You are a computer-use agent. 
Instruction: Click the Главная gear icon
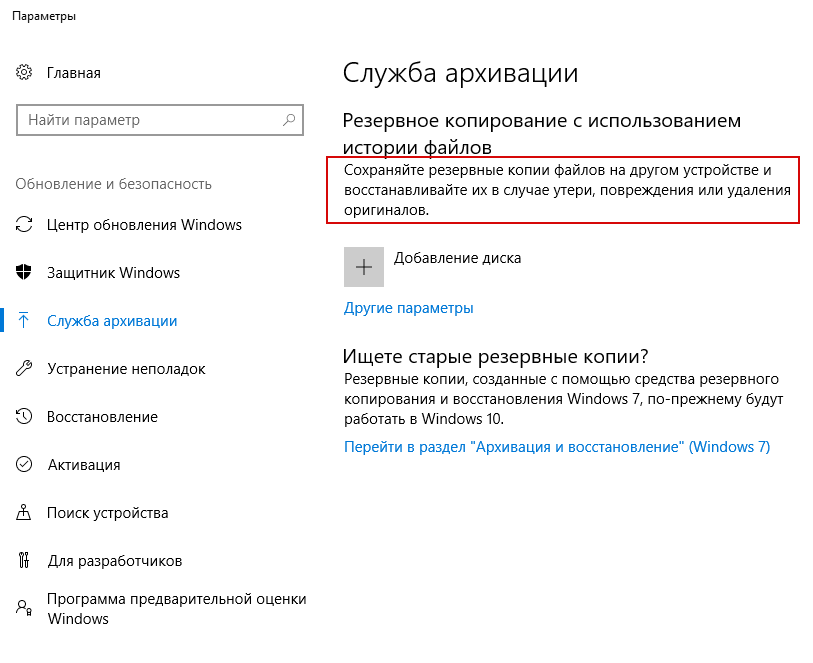point(25,73)
